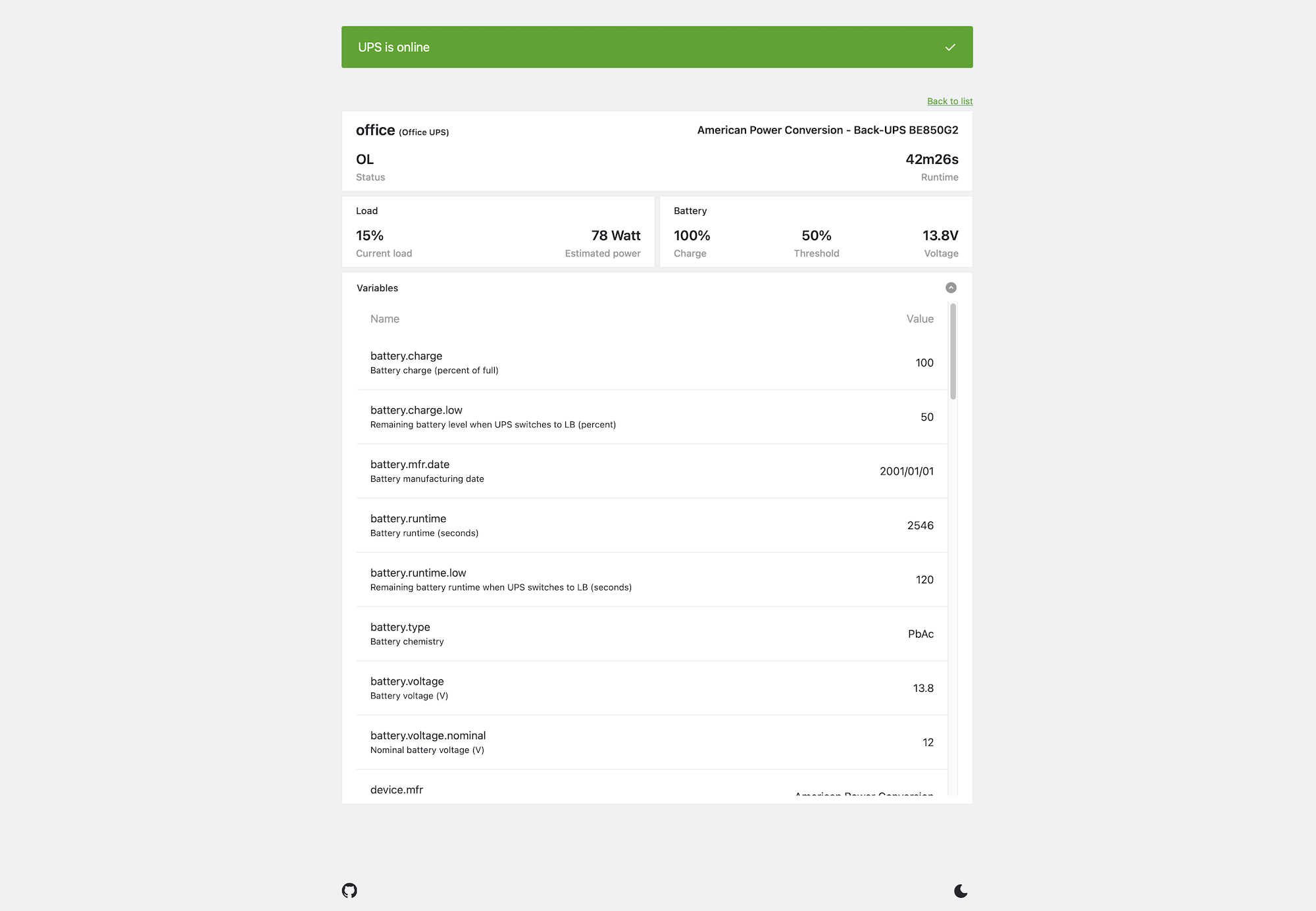
Task: Click the Current load label
Action: pyautogui.click(x=384, y=253)
